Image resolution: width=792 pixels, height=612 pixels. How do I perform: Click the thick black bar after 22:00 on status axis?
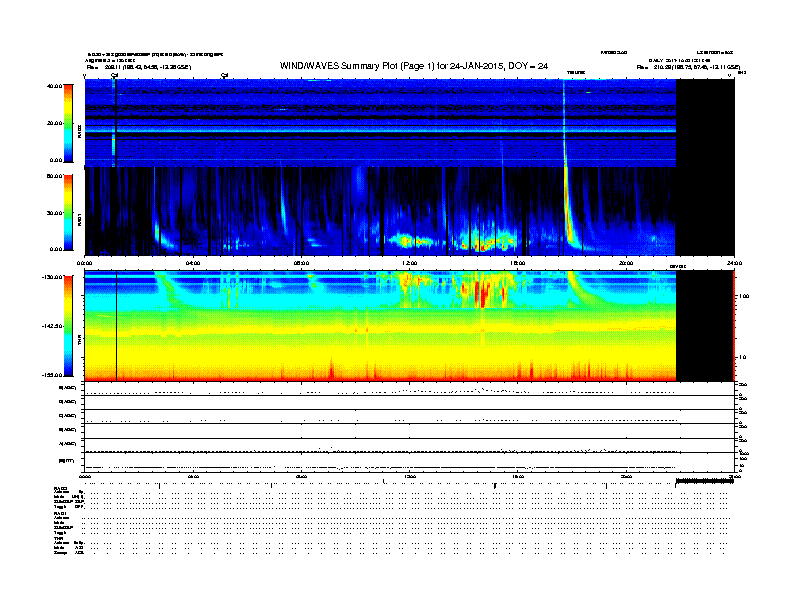[705, 482]
